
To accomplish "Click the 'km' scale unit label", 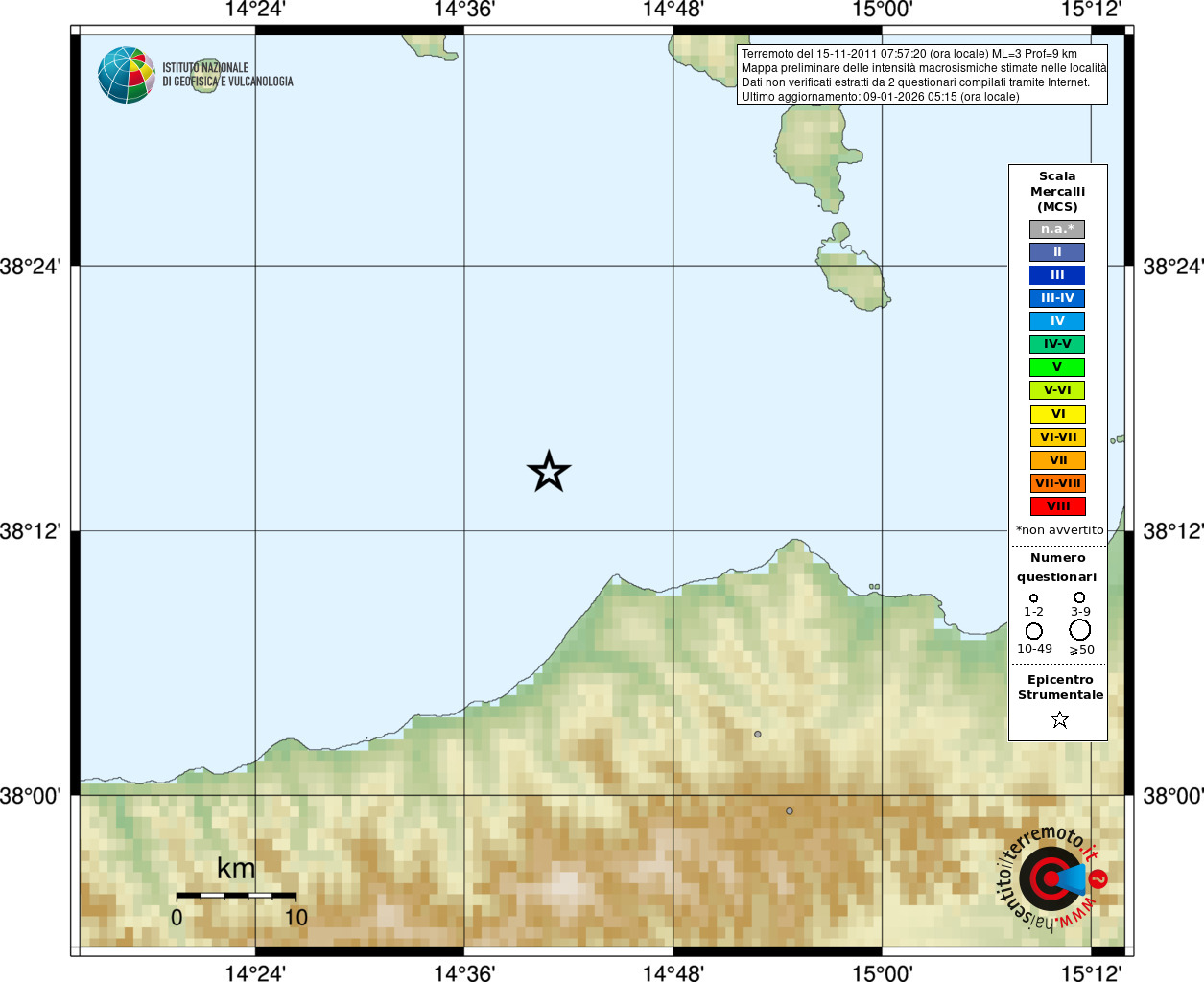I will (236, 869).
